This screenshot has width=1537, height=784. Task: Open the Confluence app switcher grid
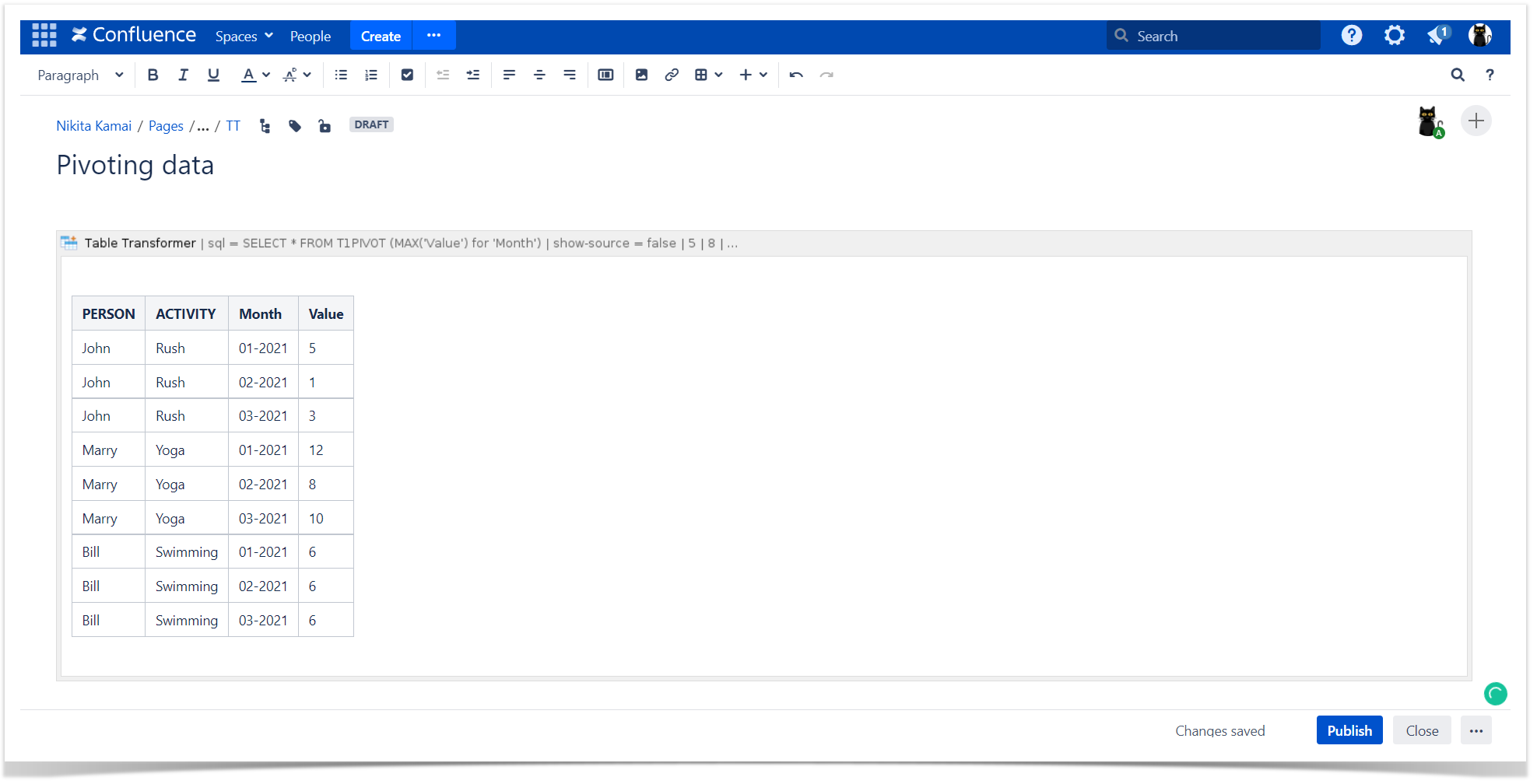pyautogui.click(x=44, y=36)
